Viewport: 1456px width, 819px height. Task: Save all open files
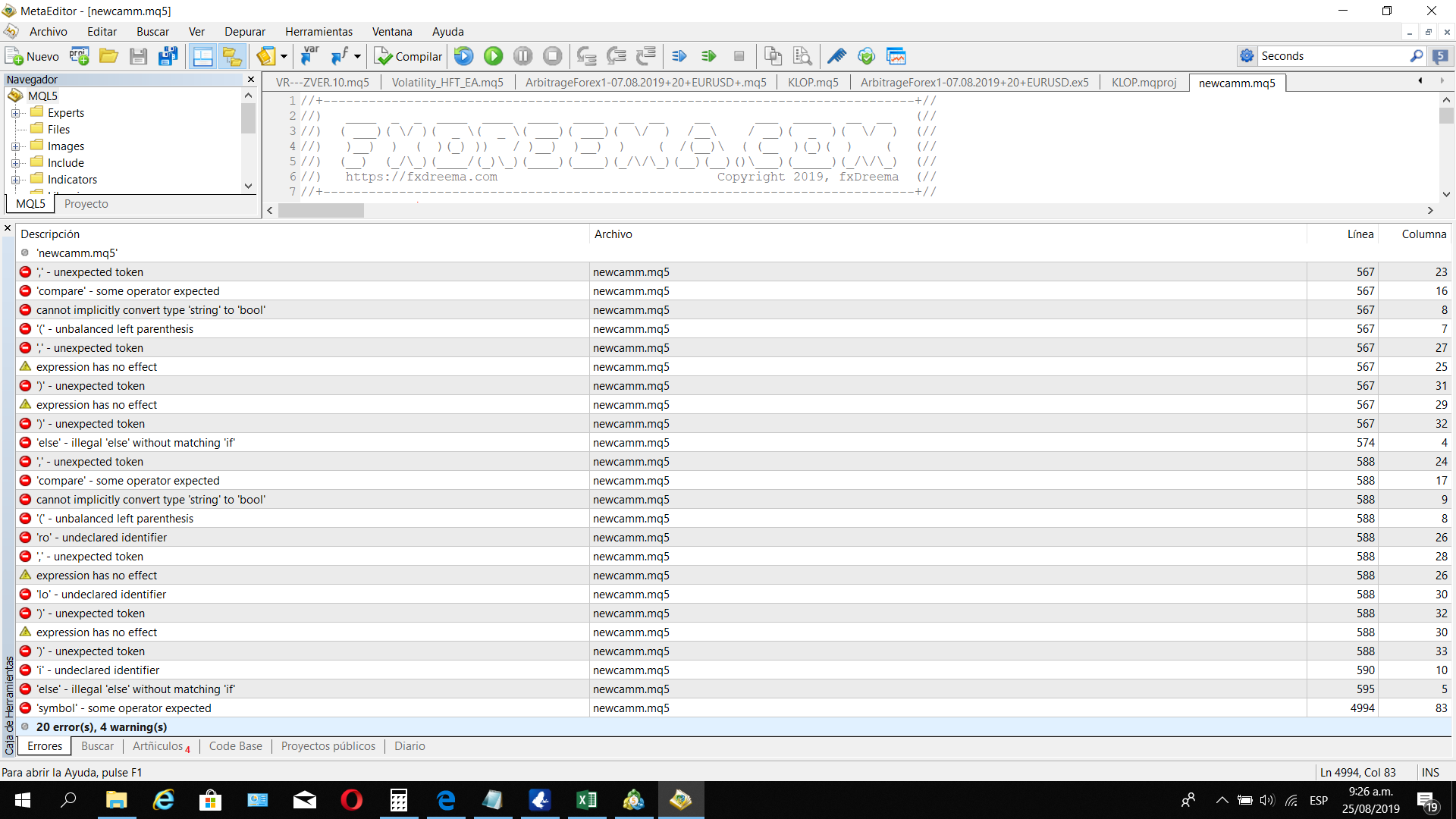168,56
